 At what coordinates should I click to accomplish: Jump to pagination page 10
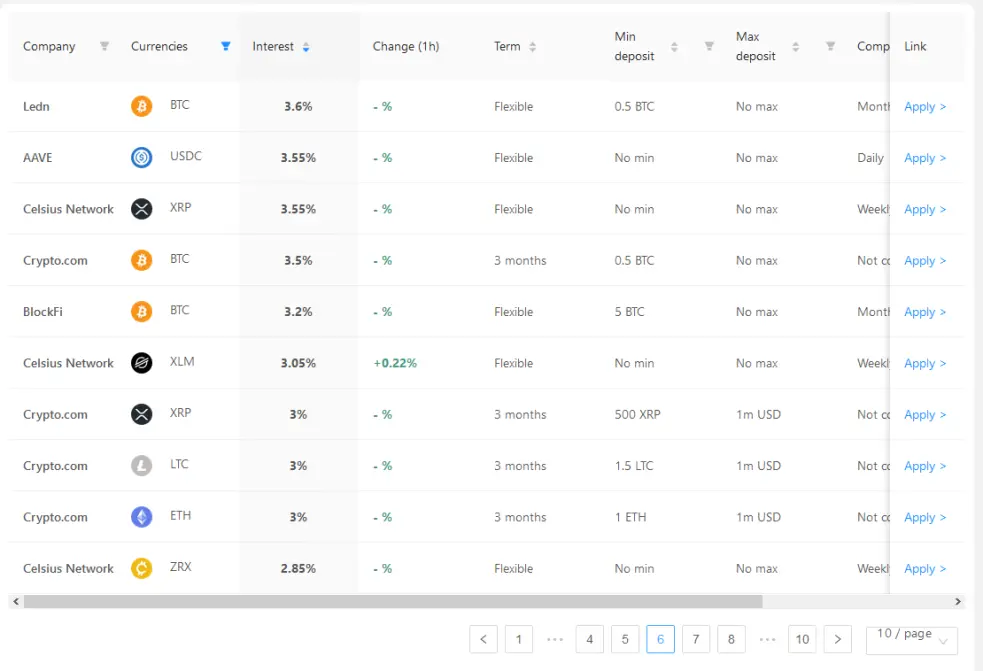coord(802,640)
